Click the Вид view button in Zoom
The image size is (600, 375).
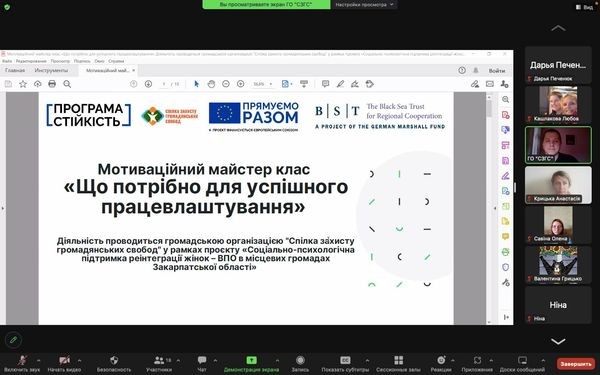pos(585,7)
